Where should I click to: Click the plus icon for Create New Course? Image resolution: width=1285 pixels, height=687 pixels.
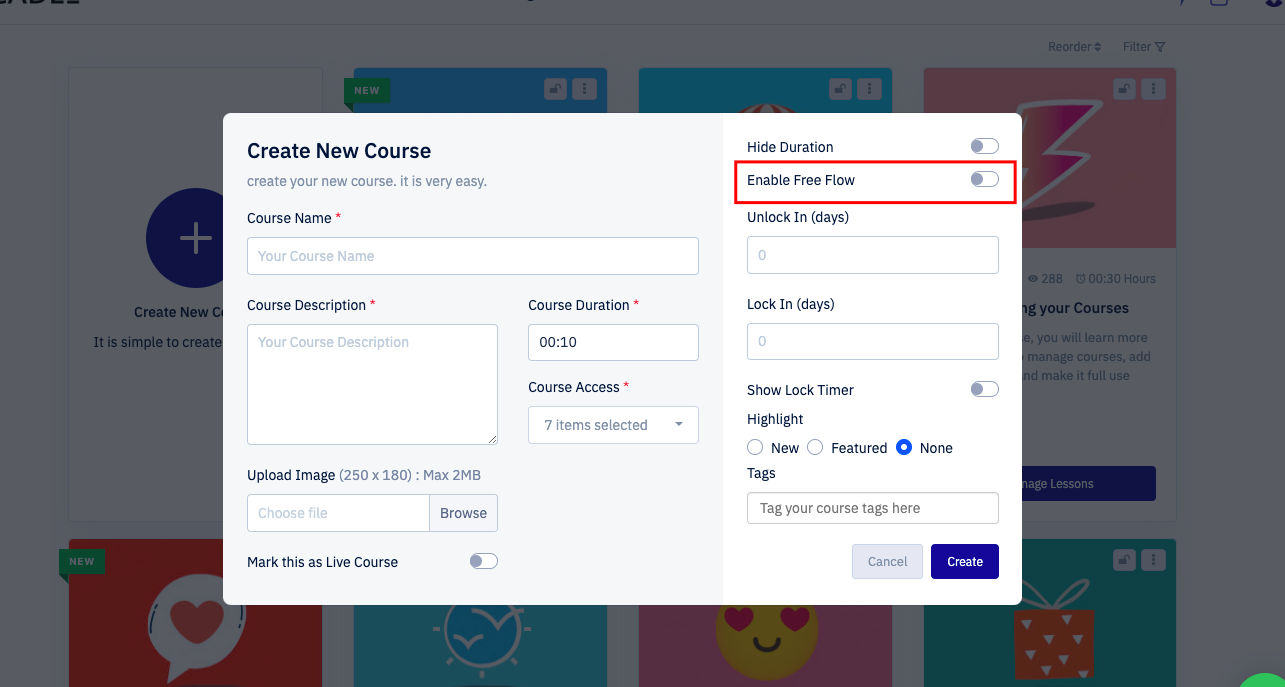195,238
